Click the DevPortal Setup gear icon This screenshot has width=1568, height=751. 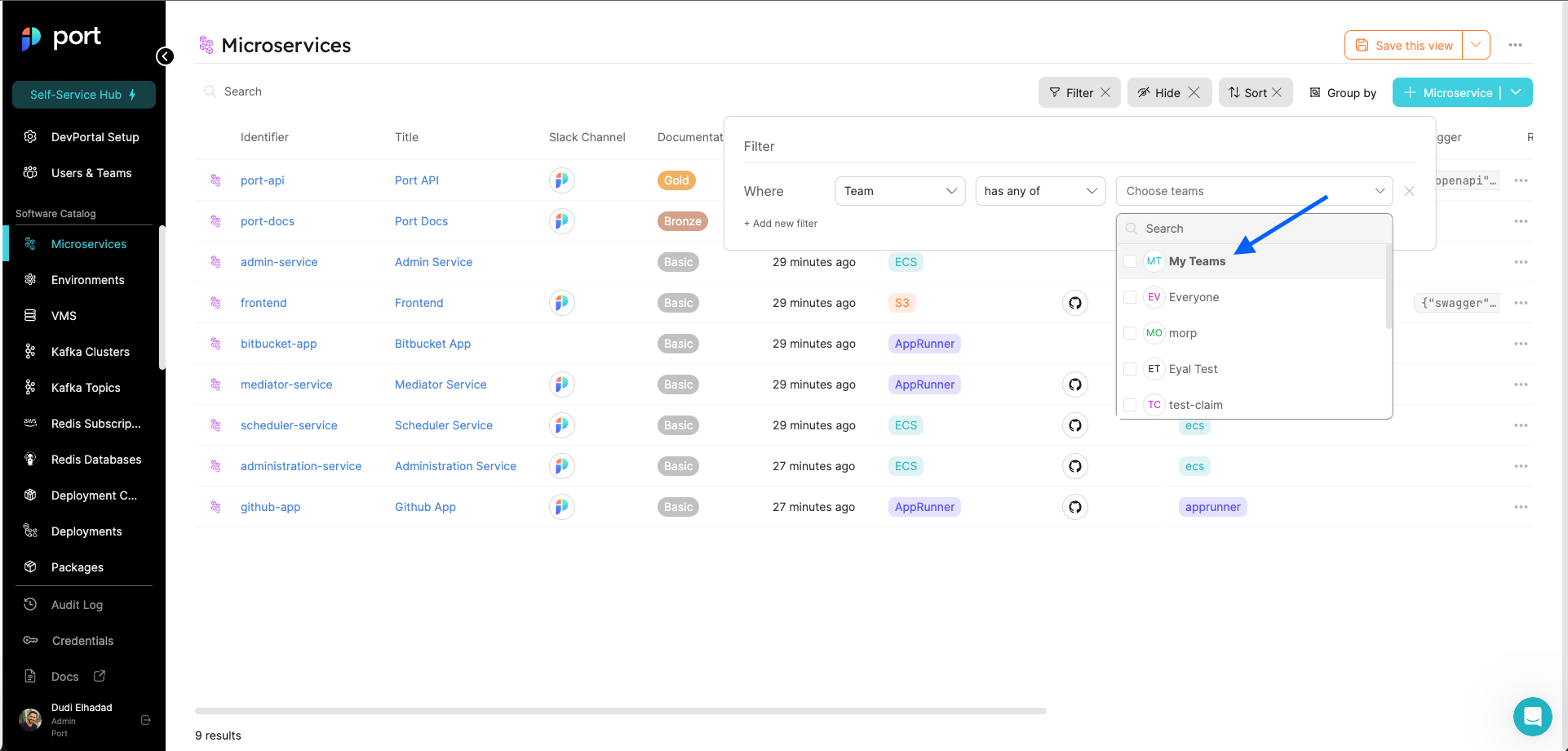(x=30, y=136)
